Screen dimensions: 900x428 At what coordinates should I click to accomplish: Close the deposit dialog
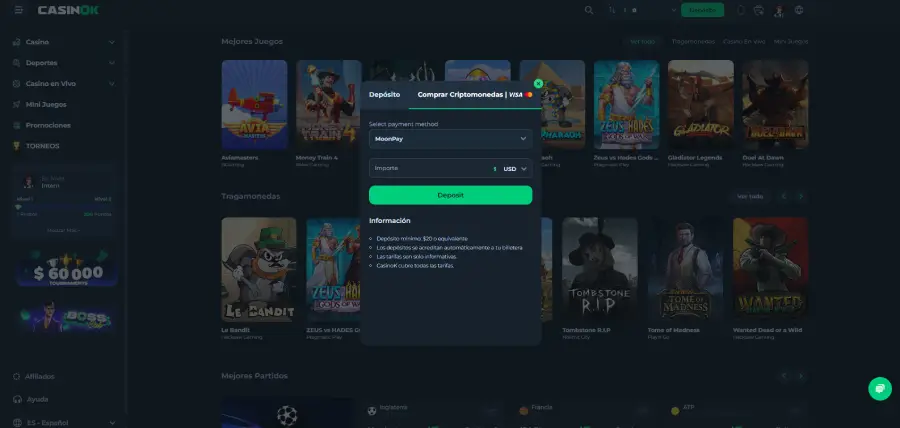[x=538, y=84]
